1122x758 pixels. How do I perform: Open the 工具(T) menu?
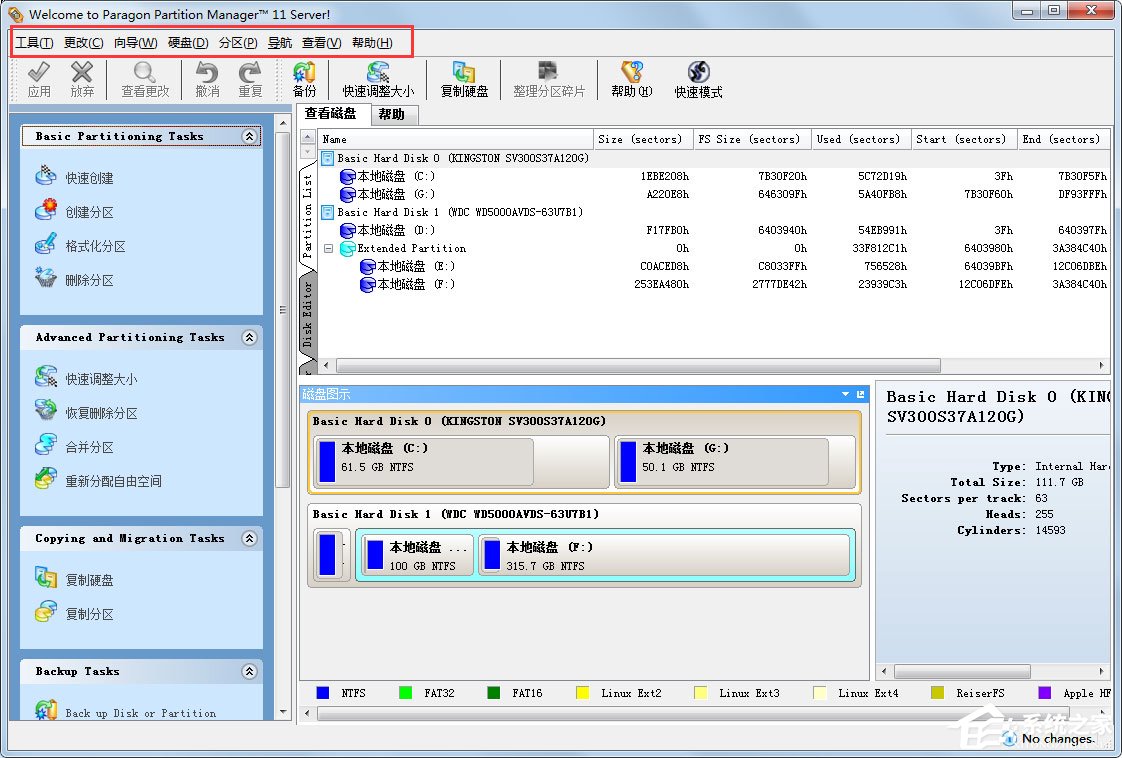pyautogui.click(x=34, y=43)
